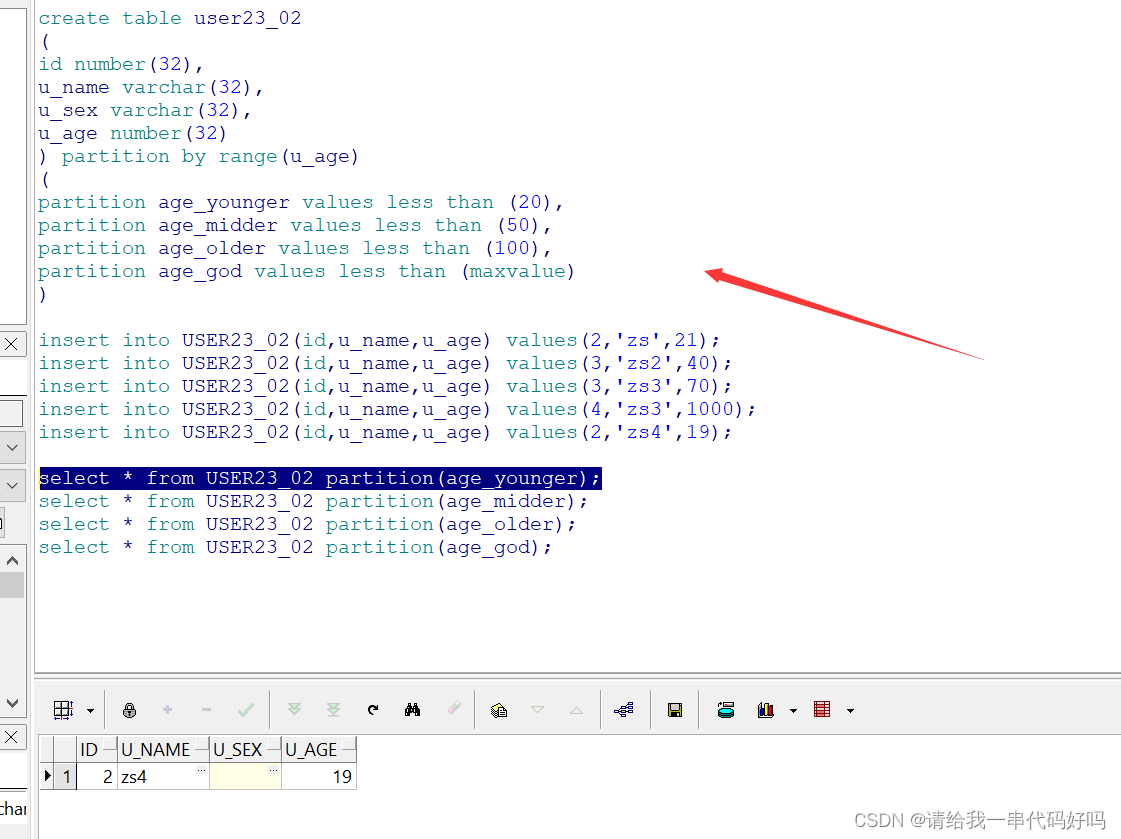
Task: Click the U_AGE column header
Action: coord(319,750)
